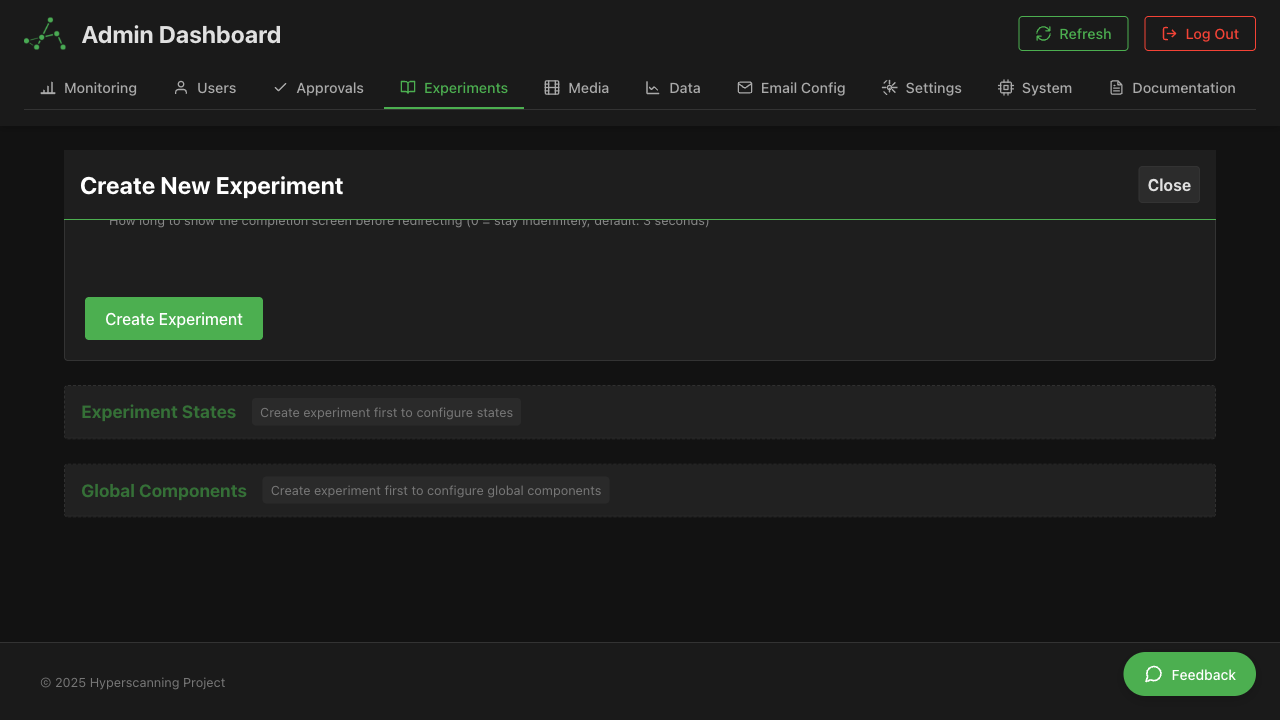Click the envelope Email Config icon
This screenshot has height=720, width=1280.
[x=744, y=88]
